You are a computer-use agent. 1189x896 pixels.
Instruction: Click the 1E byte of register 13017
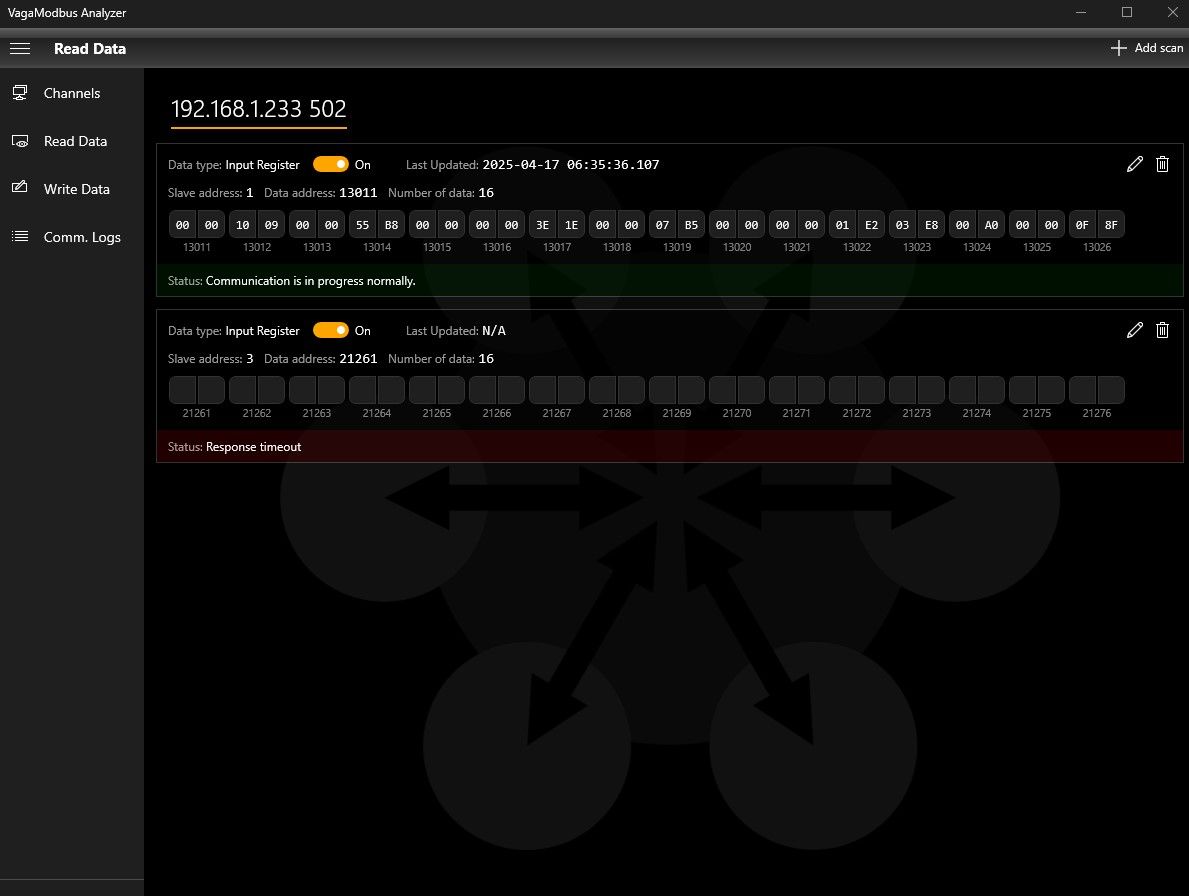[x=571, y=225]
